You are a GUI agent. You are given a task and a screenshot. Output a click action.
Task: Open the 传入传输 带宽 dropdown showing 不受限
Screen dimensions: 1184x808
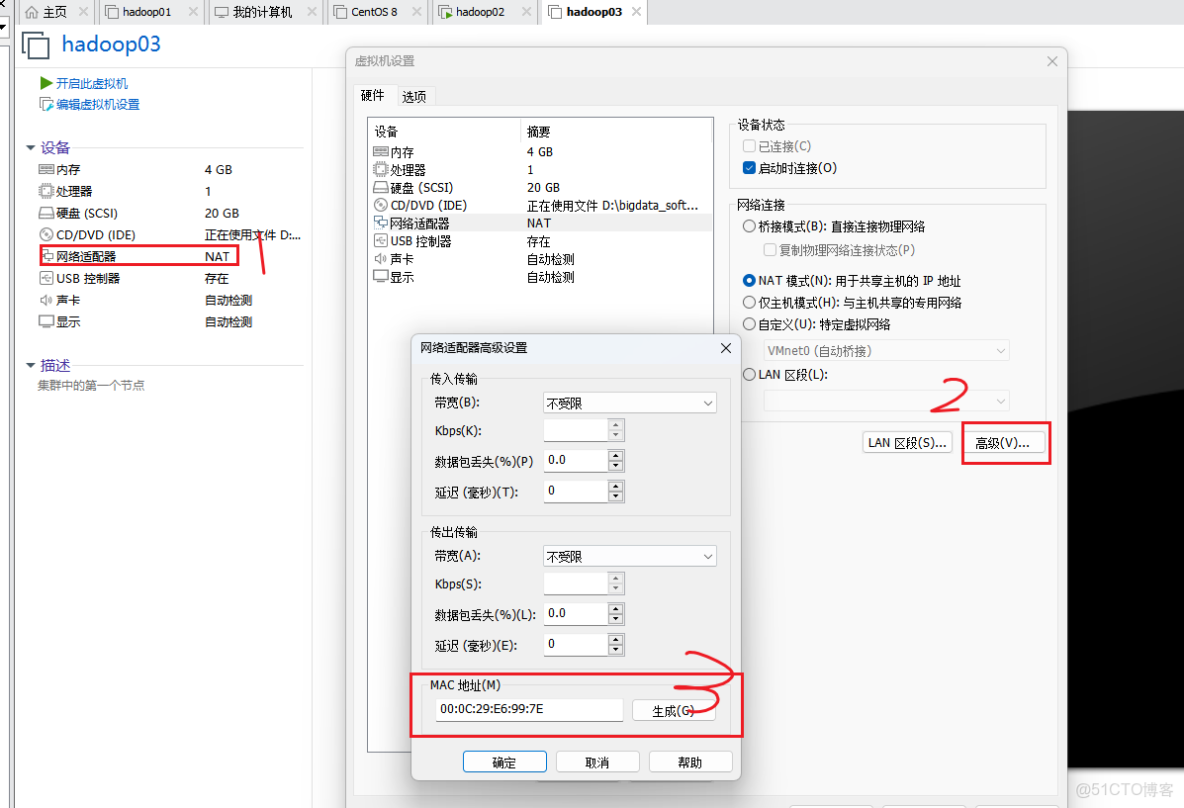pos(629,402)
